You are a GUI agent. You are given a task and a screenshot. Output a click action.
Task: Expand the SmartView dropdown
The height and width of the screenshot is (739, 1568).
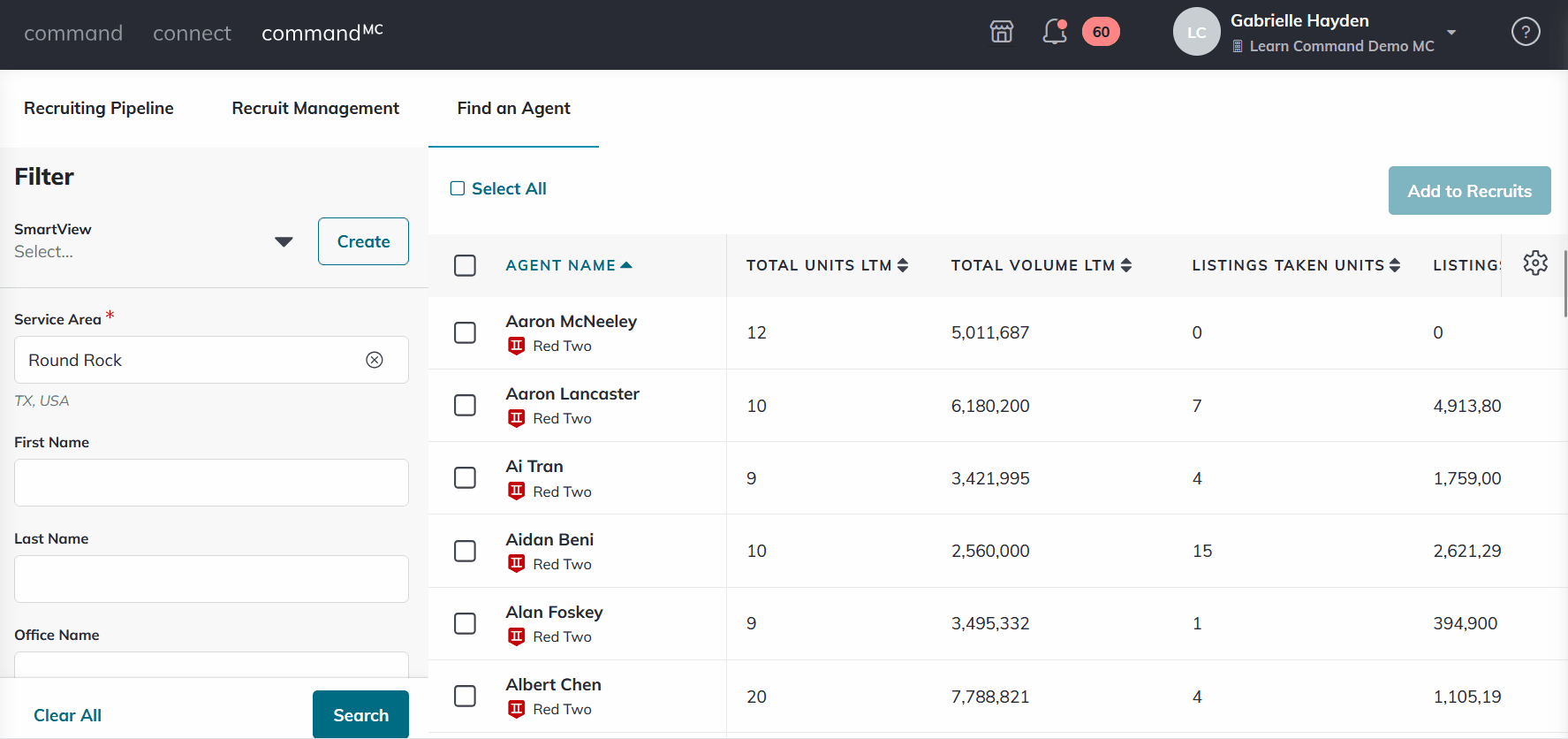(284, 241)
